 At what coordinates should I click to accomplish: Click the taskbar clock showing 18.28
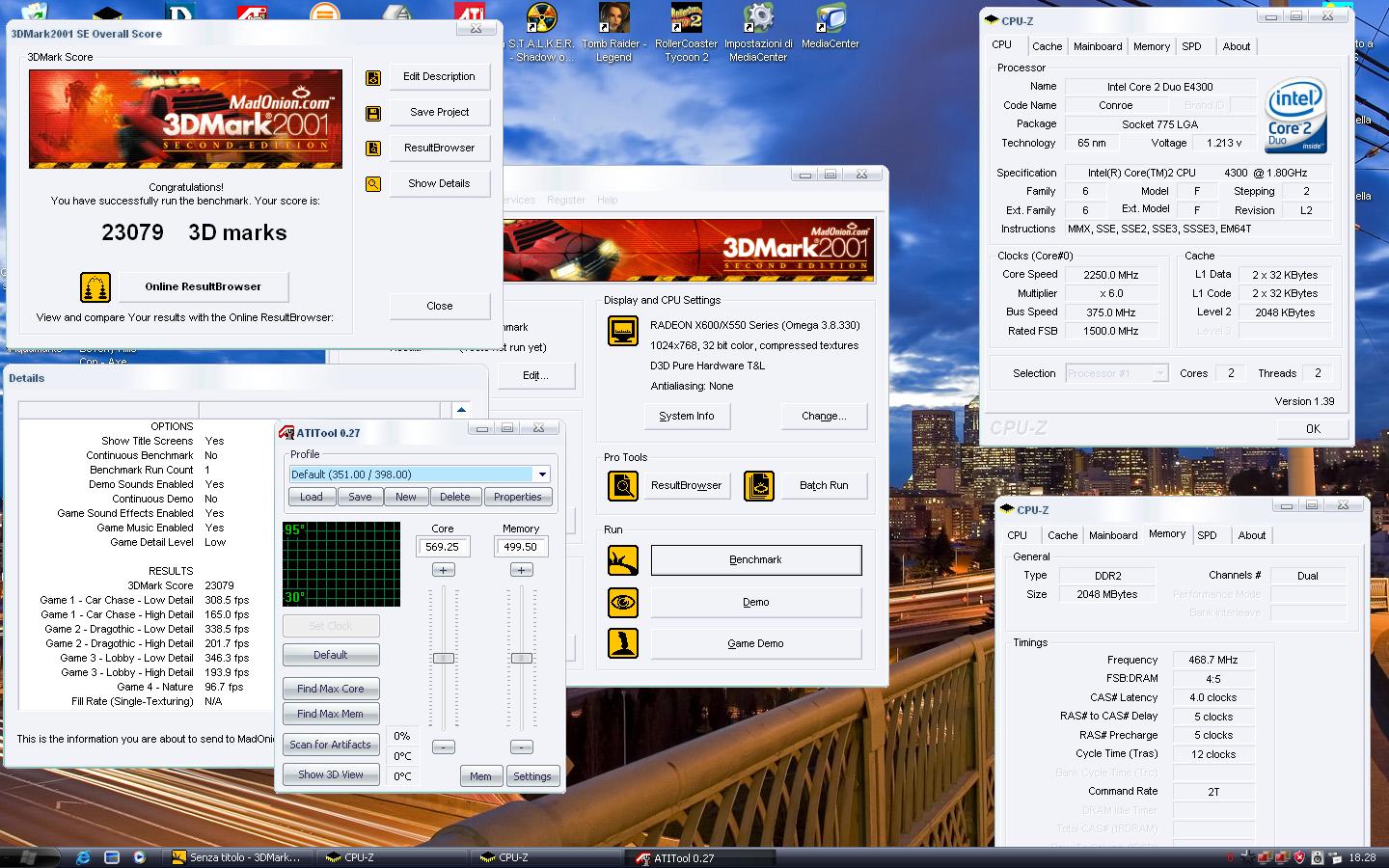pos(1362,857)
